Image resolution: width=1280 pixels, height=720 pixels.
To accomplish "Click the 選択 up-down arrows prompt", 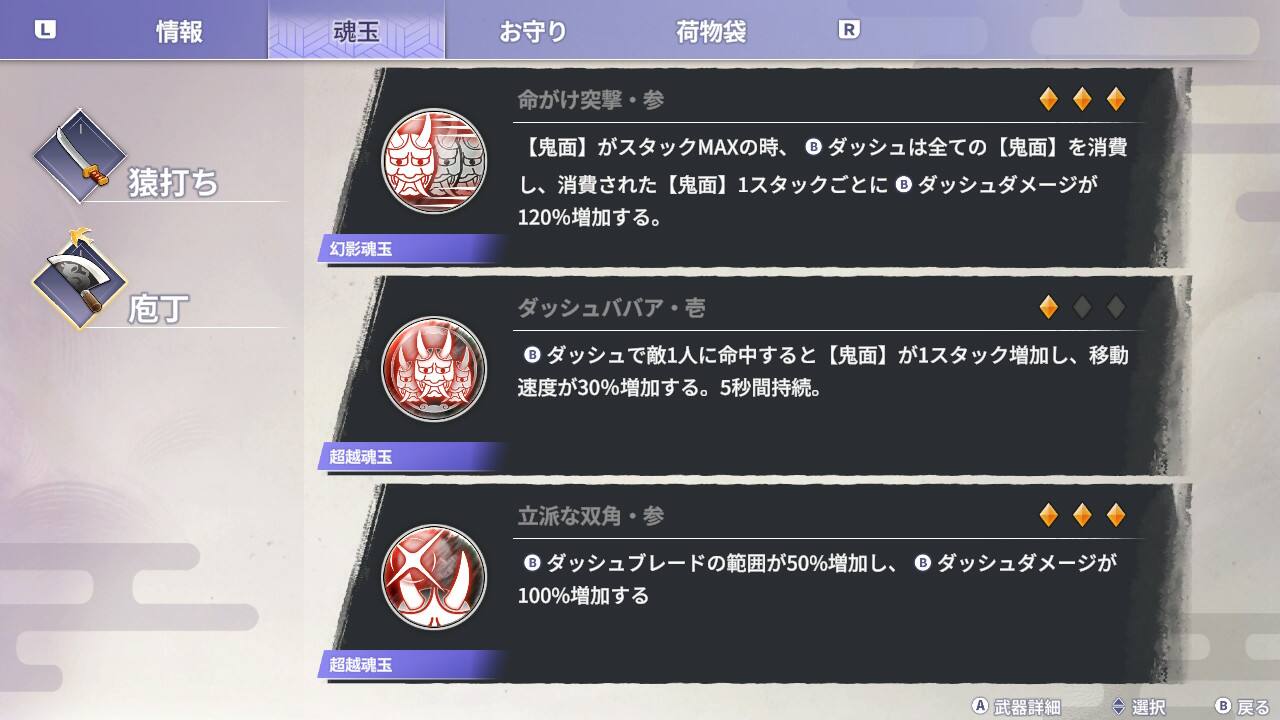I will point(1119,706).
